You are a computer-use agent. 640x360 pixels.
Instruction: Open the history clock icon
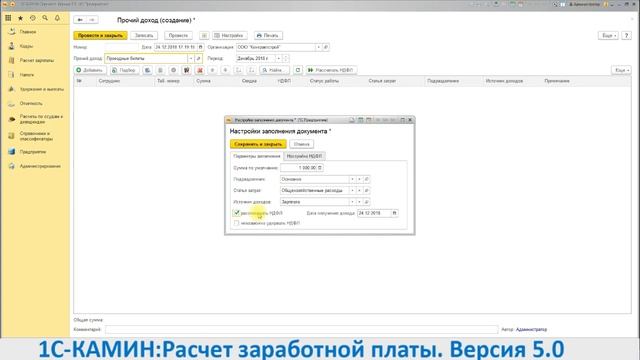33,18
